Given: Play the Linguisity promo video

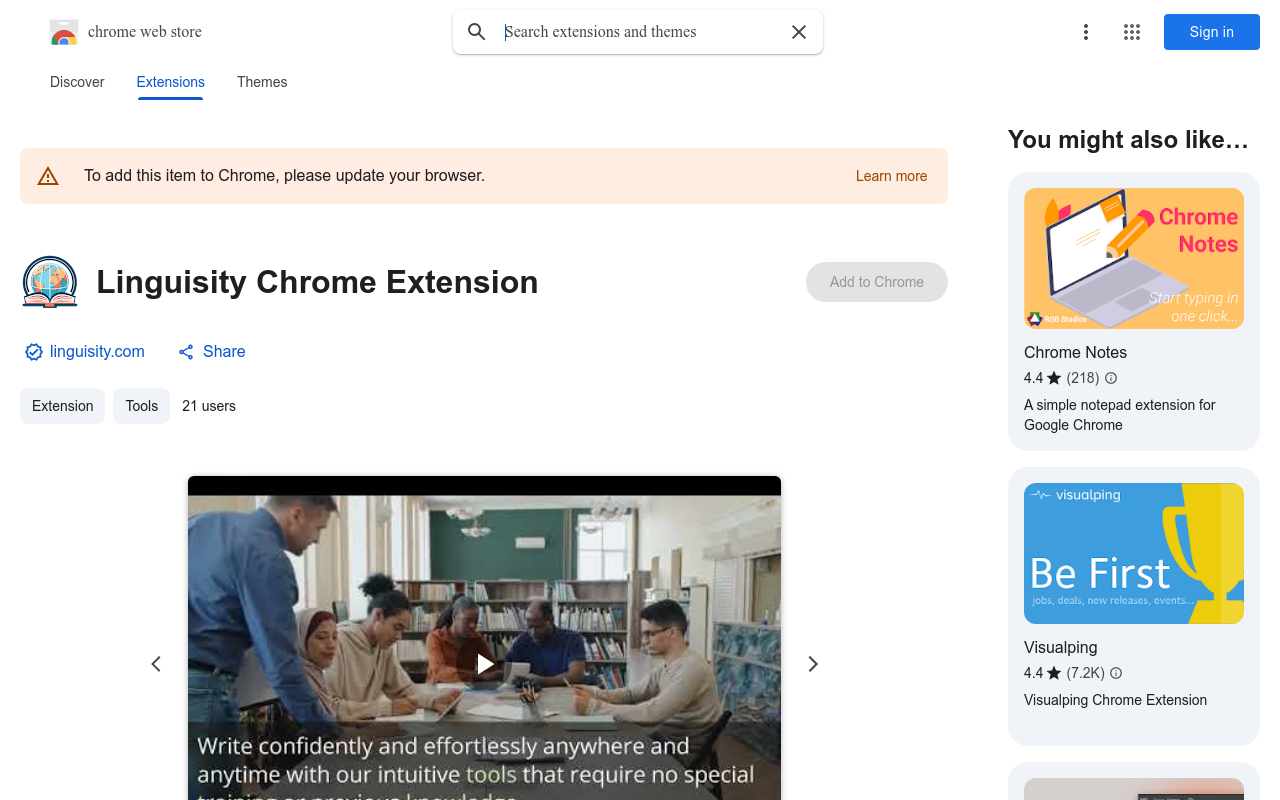Looking at the screenshot, I should coord(485,664).
